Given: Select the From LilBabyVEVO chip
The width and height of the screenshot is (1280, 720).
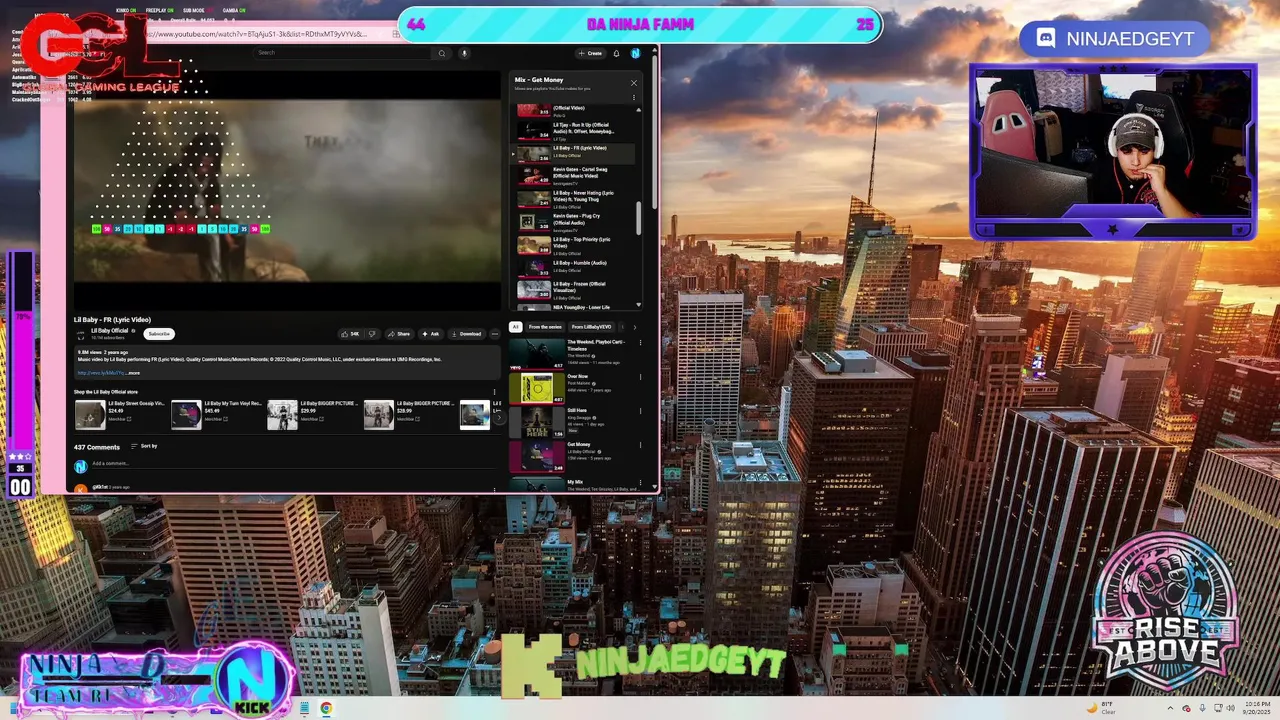Looking at the screenshot, I should coord(591,327).
